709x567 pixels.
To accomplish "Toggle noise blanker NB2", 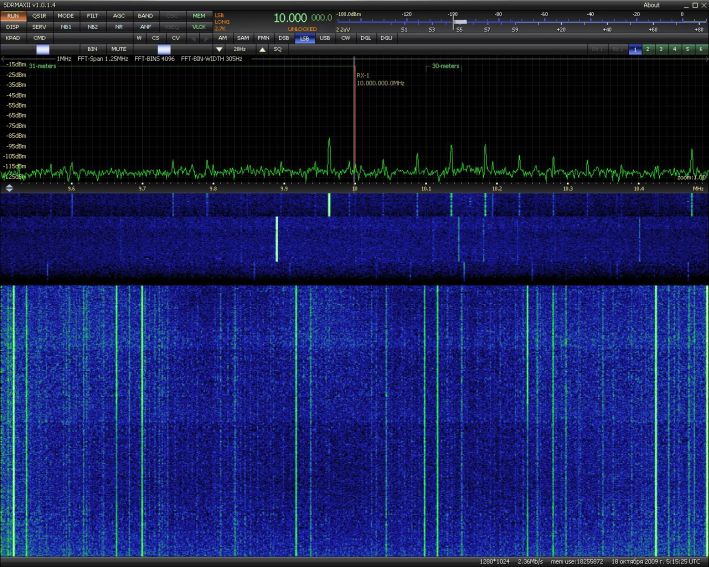I will pos(92,27).
